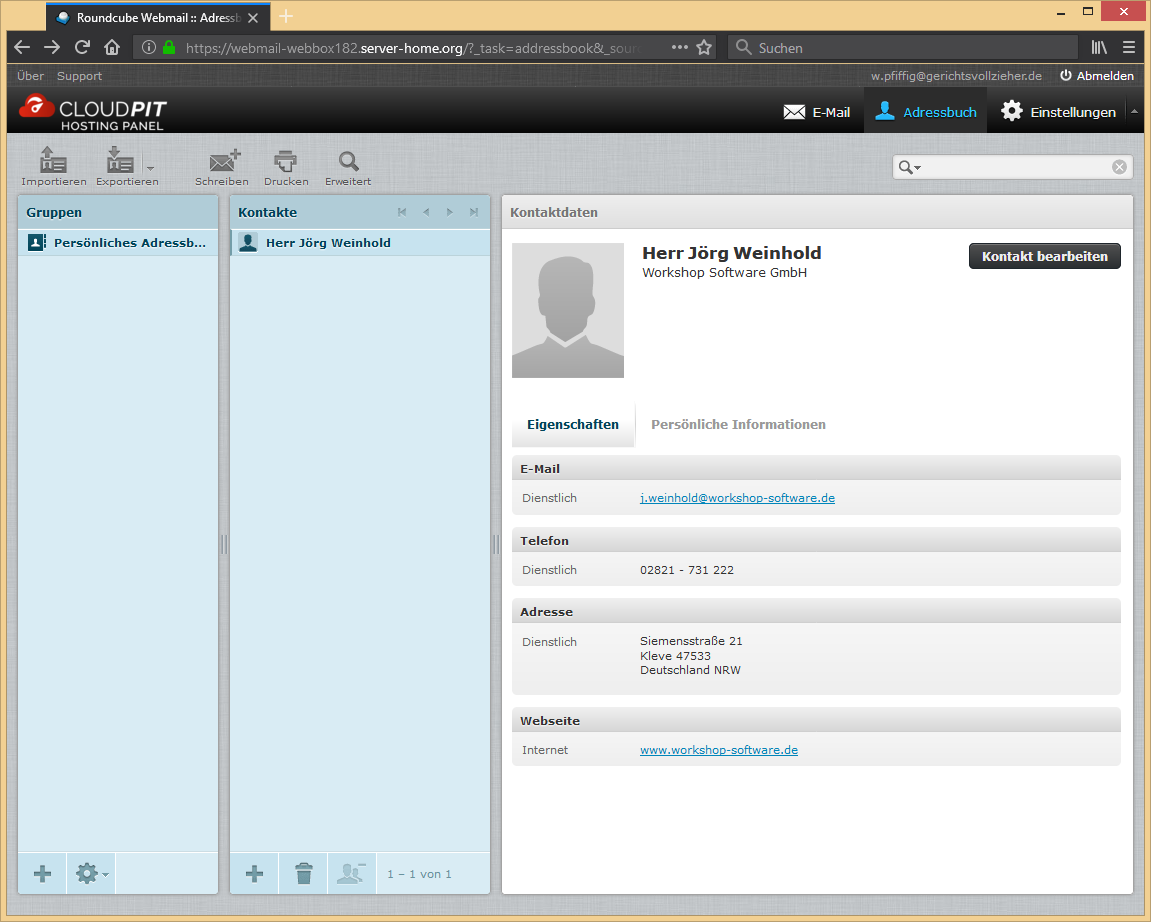The image size is (1151, 922).
Task: Add new contact with plus icon
Action: coord(254,873)
